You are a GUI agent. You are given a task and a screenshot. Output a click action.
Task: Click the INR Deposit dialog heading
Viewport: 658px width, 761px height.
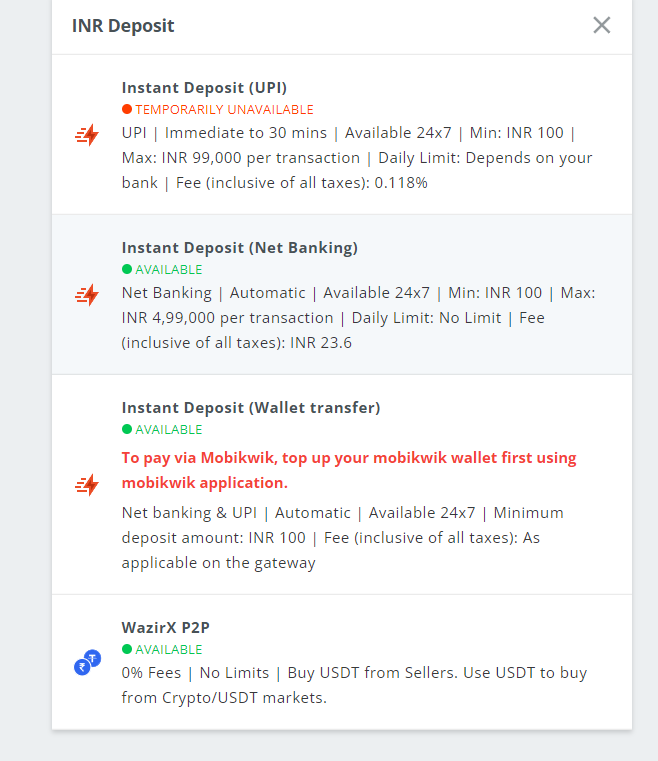pos(123,26)
